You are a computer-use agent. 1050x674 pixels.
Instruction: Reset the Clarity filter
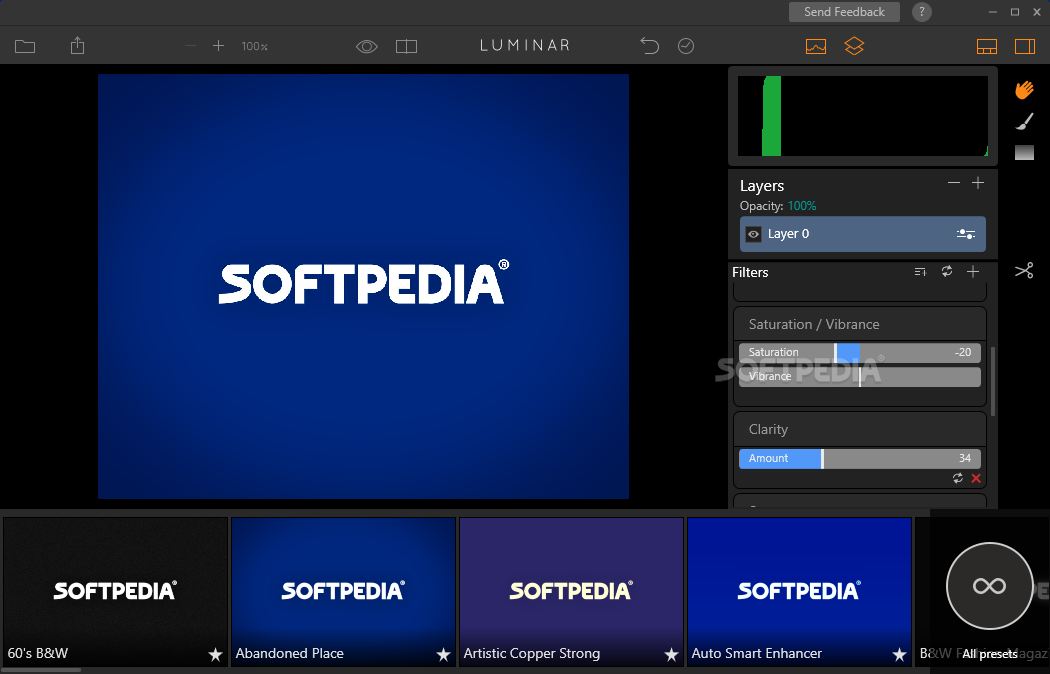(x=958, y=478)
